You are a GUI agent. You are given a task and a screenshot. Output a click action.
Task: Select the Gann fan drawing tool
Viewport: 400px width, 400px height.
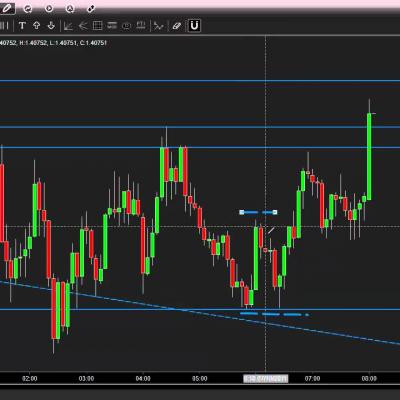coord(68,26)
